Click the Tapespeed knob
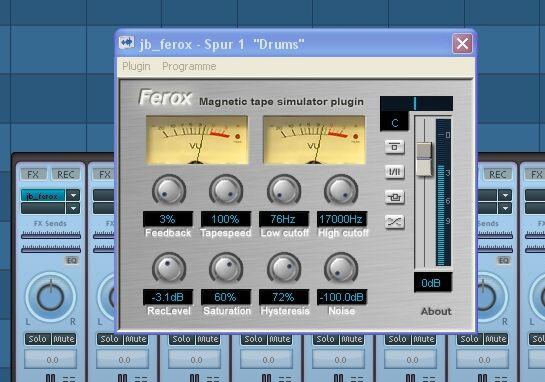 (226, 190)
